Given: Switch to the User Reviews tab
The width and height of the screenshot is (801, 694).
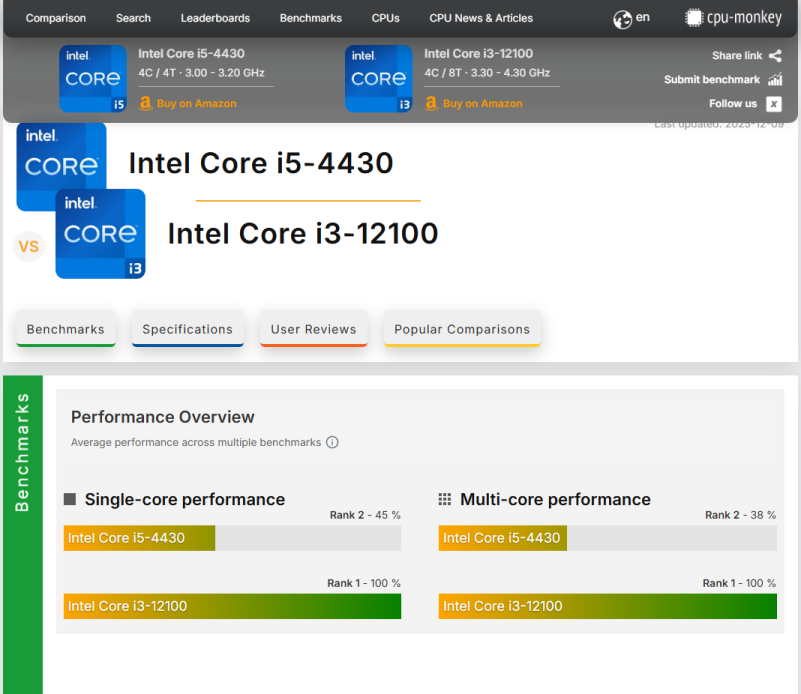Looking at the screenshot, I should click(x=313, y=329).
